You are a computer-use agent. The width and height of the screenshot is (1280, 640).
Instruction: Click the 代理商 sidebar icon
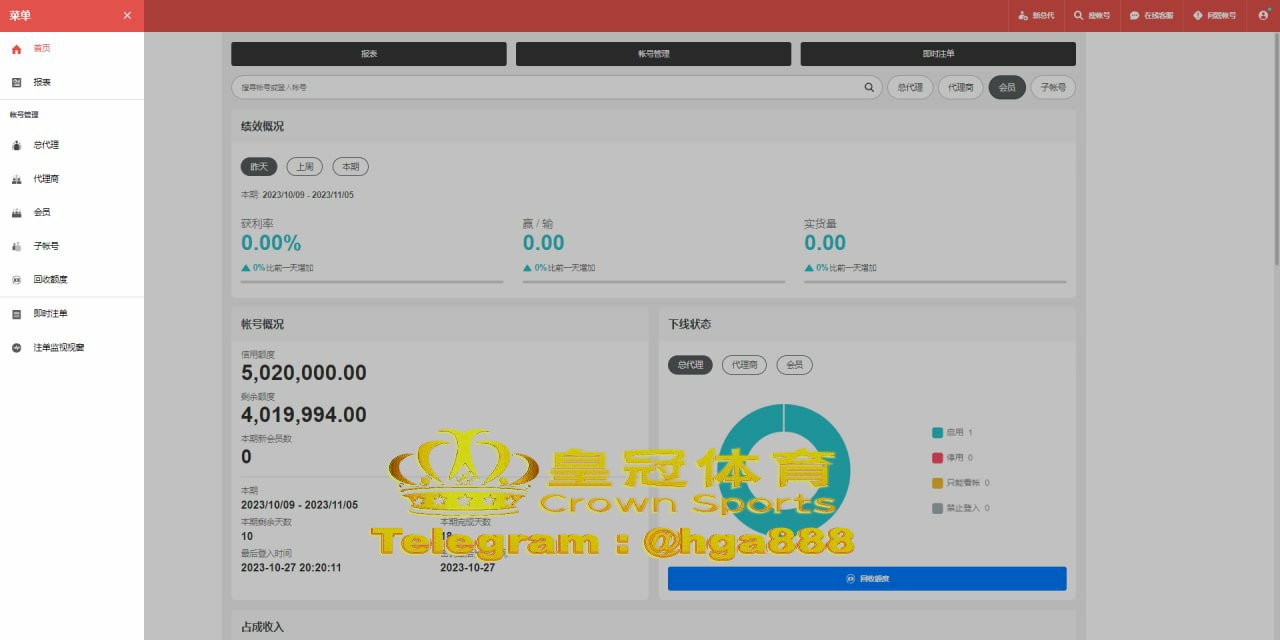click(16, 179)
